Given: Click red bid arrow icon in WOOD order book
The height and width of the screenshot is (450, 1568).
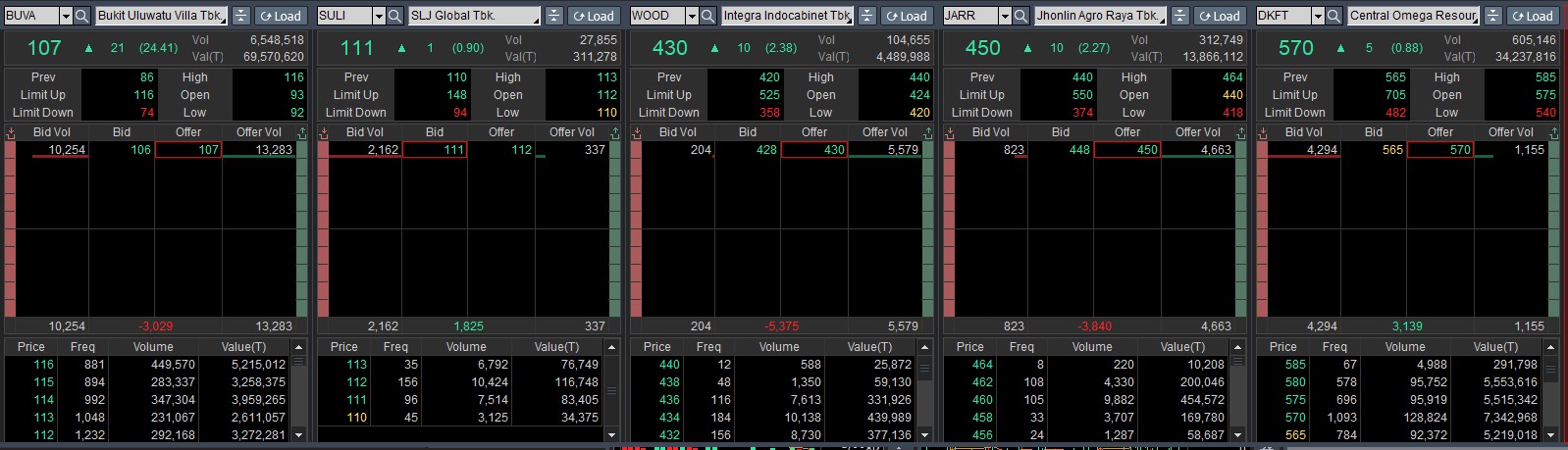Looking at the screenshot, I should 637,132.
